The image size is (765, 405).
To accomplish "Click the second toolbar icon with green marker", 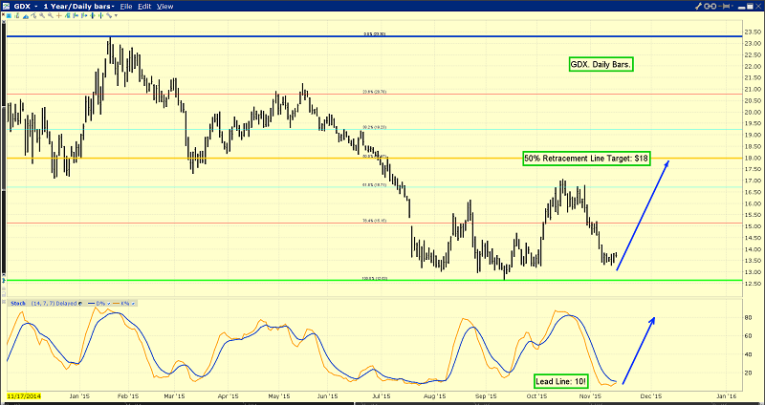I will (17, 16).
